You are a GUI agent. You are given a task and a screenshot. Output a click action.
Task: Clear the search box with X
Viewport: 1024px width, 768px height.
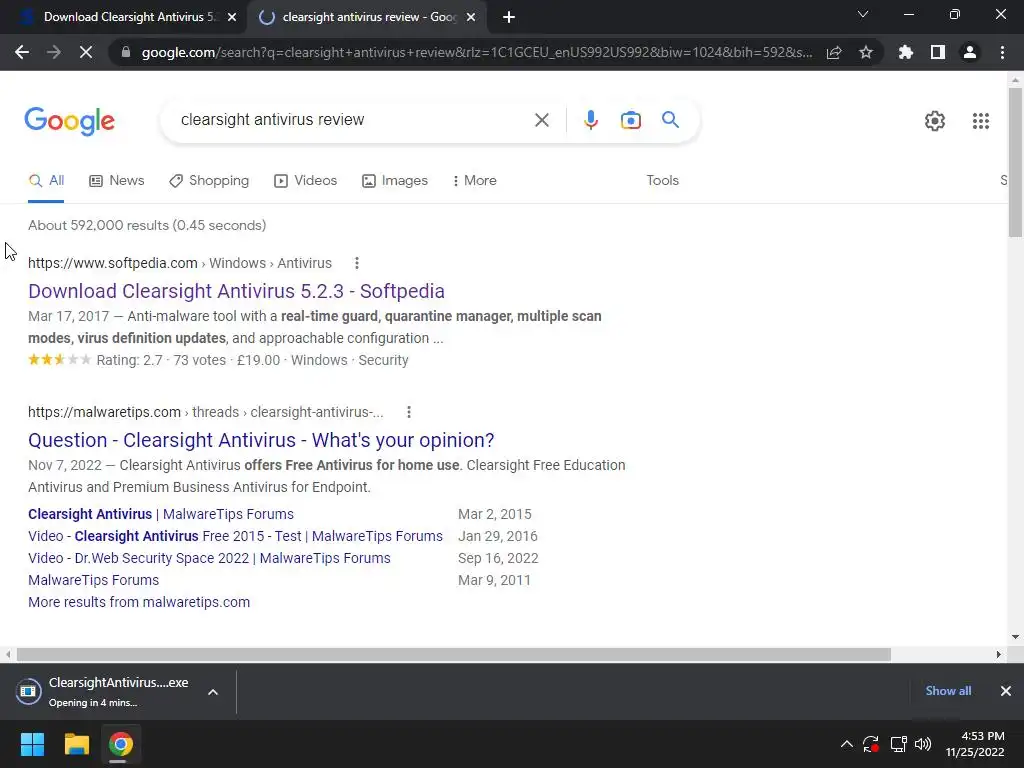(x=541, y=120)
